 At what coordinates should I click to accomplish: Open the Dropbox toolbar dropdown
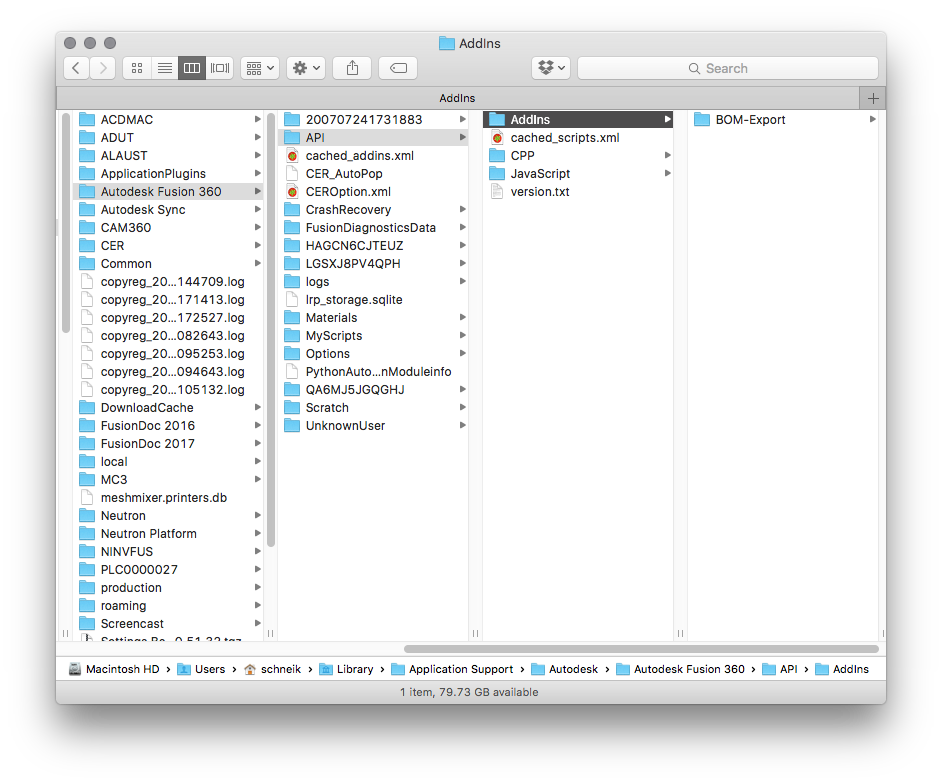point(551,68)
